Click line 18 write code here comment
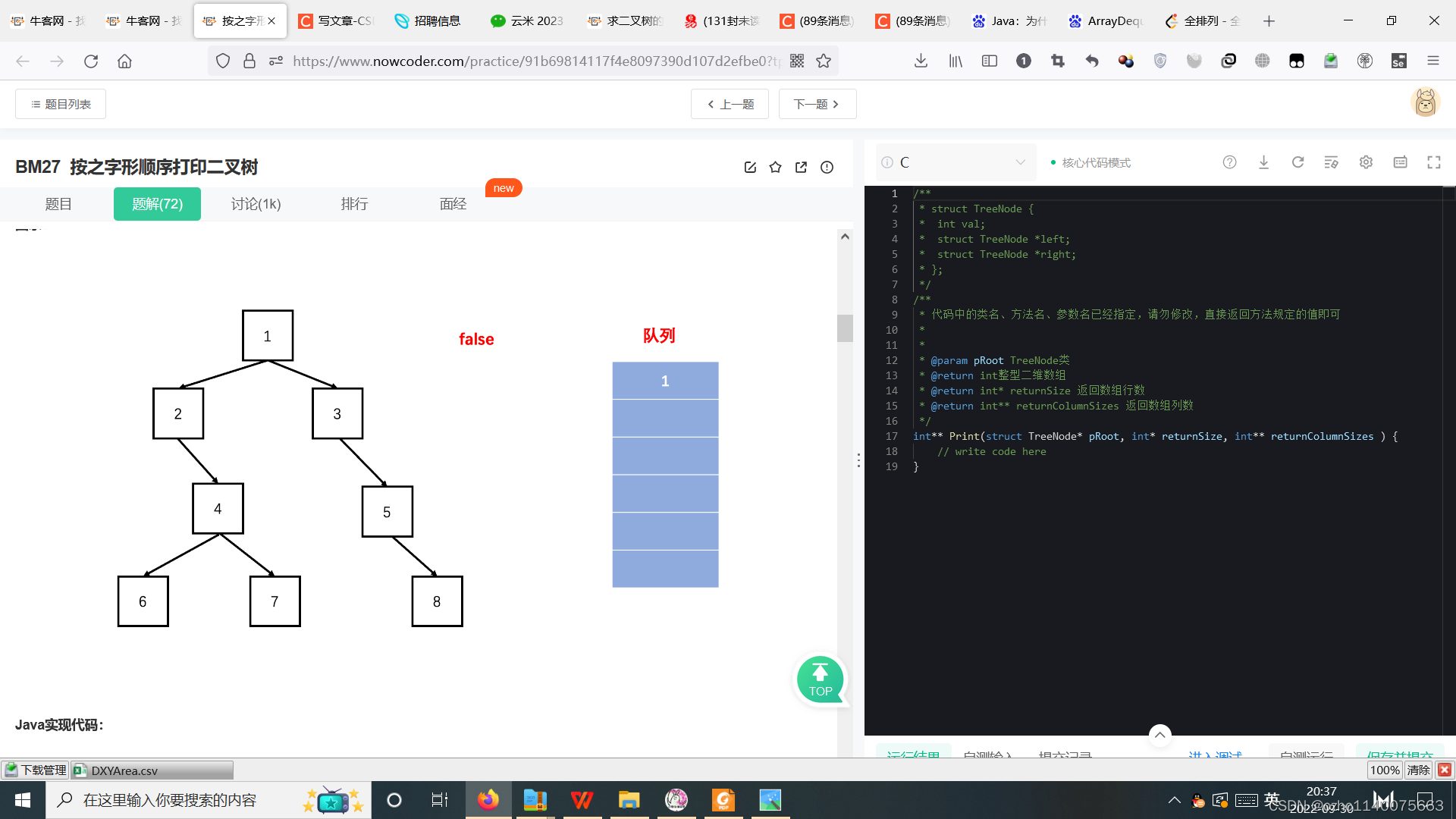The height and width of the screenshot is (819, 1456). click(992, 451)
